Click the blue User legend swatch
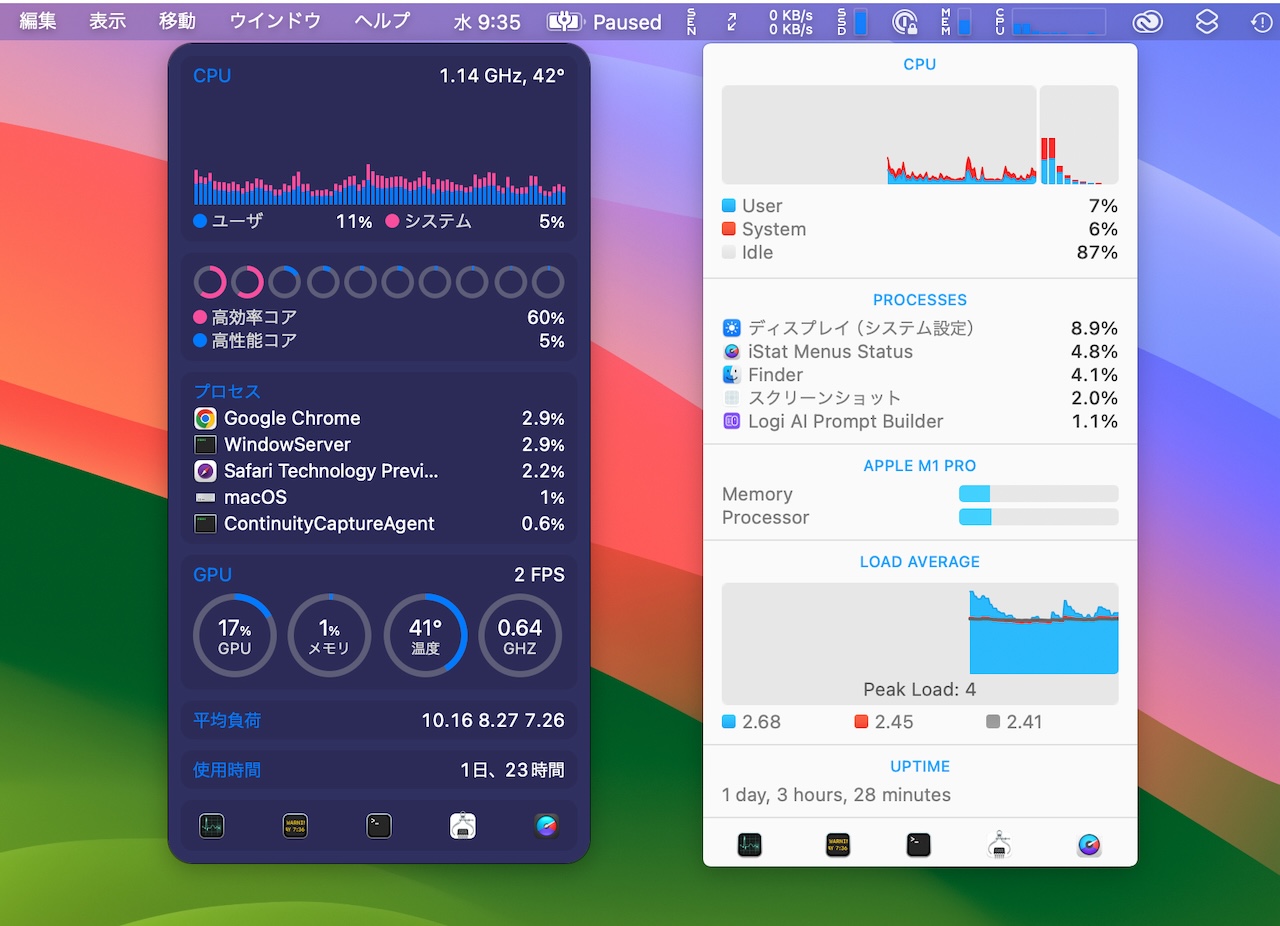 coord(728,206)
